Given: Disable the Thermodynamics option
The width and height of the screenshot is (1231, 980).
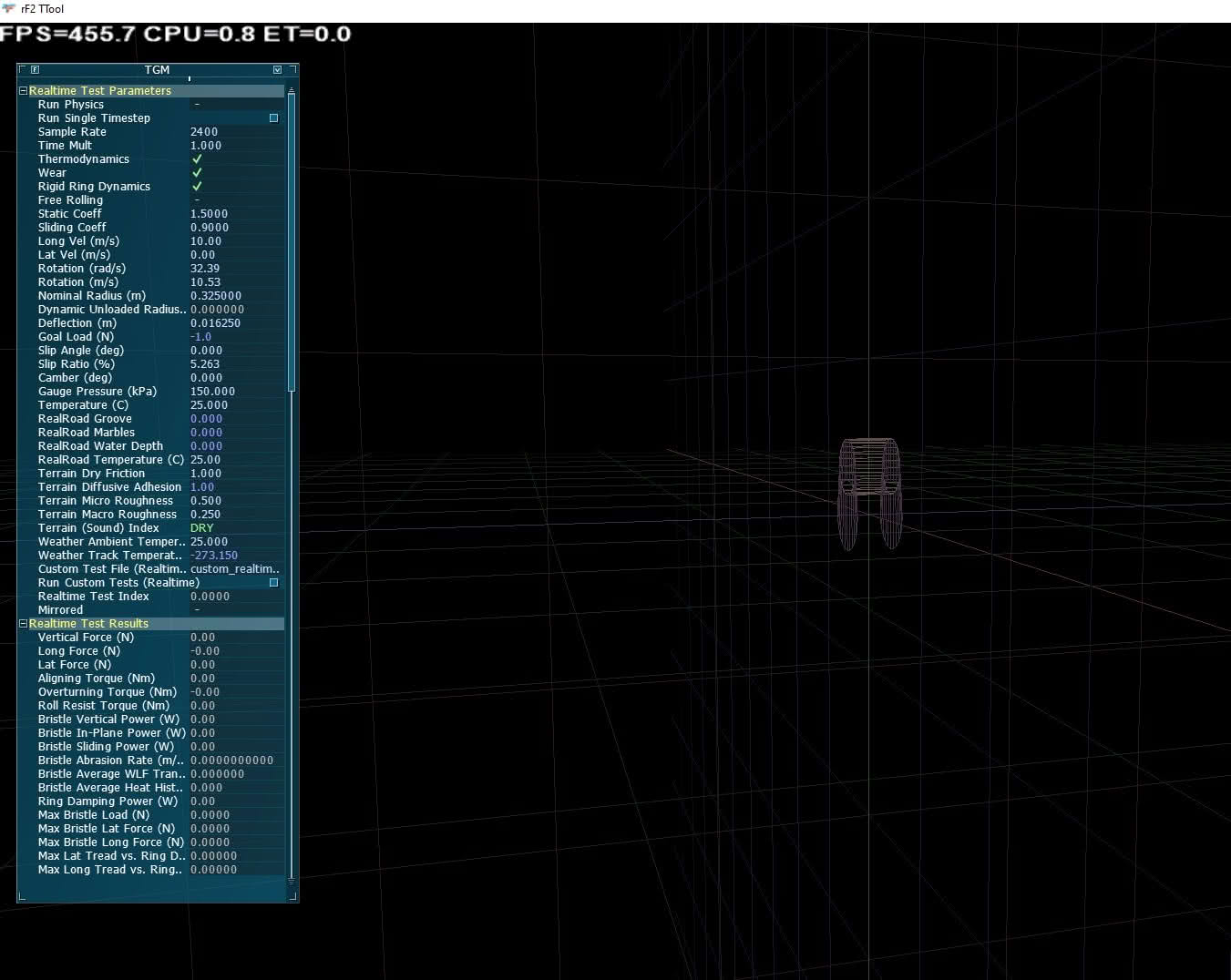Looking at the screenshot, I should coord(197,158).
